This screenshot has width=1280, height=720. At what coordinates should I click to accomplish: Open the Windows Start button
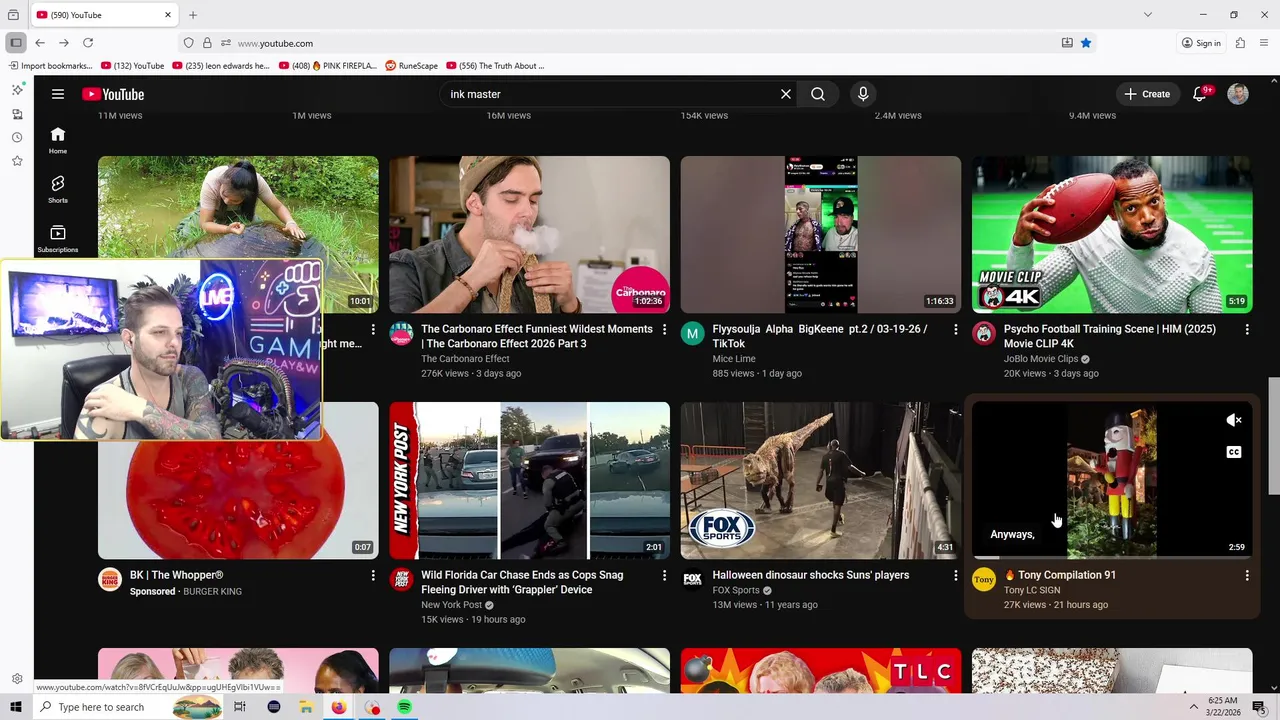click(16, 707)
